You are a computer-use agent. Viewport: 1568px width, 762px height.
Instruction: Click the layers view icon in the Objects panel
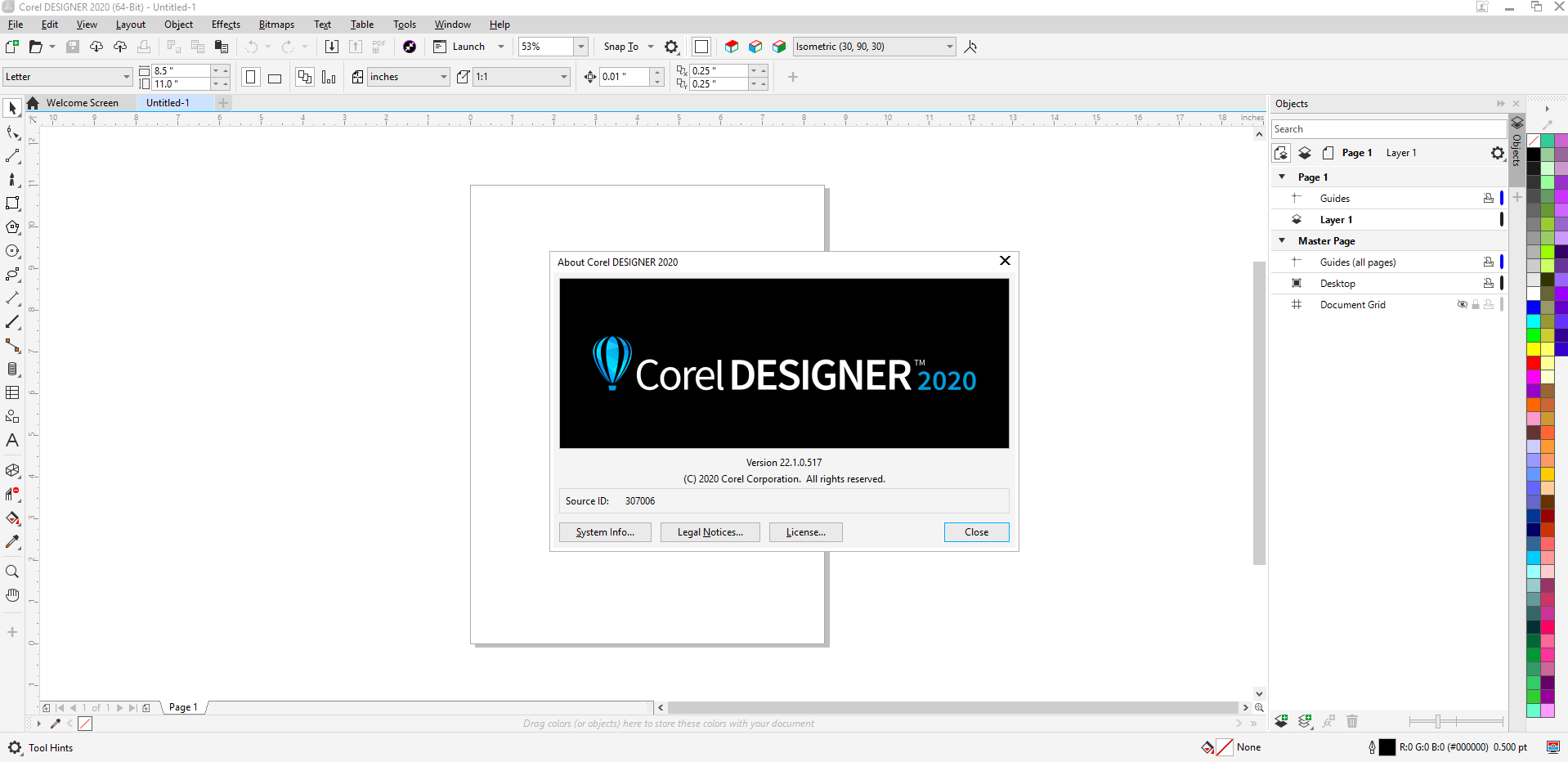tap(1305, 153)
